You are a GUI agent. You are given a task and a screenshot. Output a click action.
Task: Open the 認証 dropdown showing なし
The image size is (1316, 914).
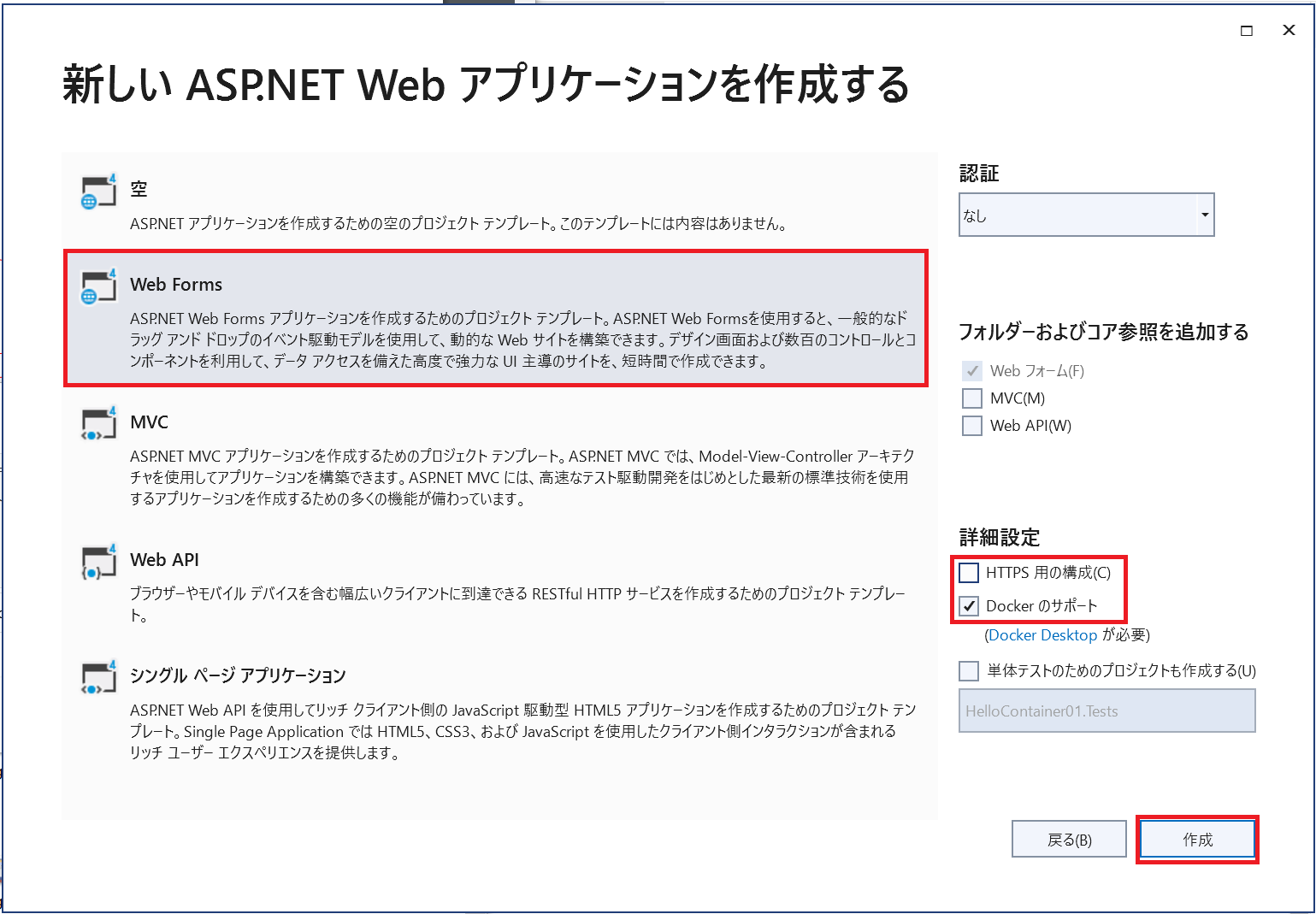(1086, 215)
